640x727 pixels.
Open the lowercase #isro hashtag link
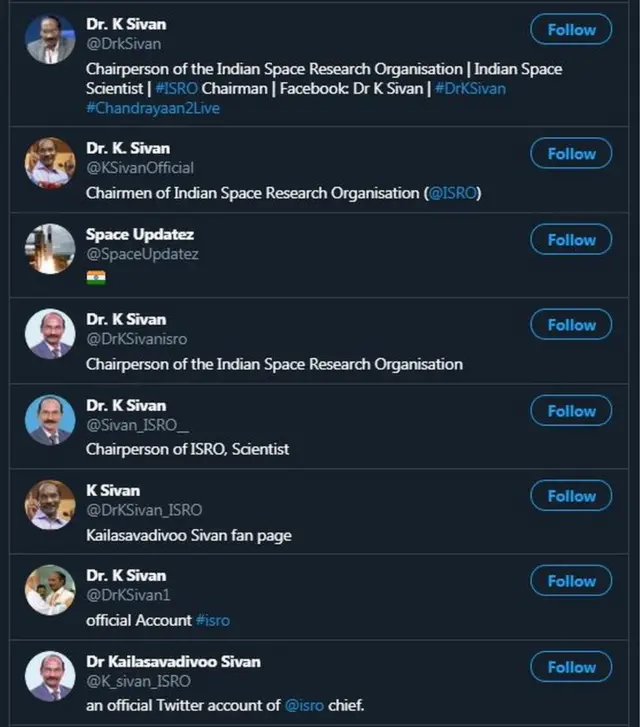coord(212,620)
